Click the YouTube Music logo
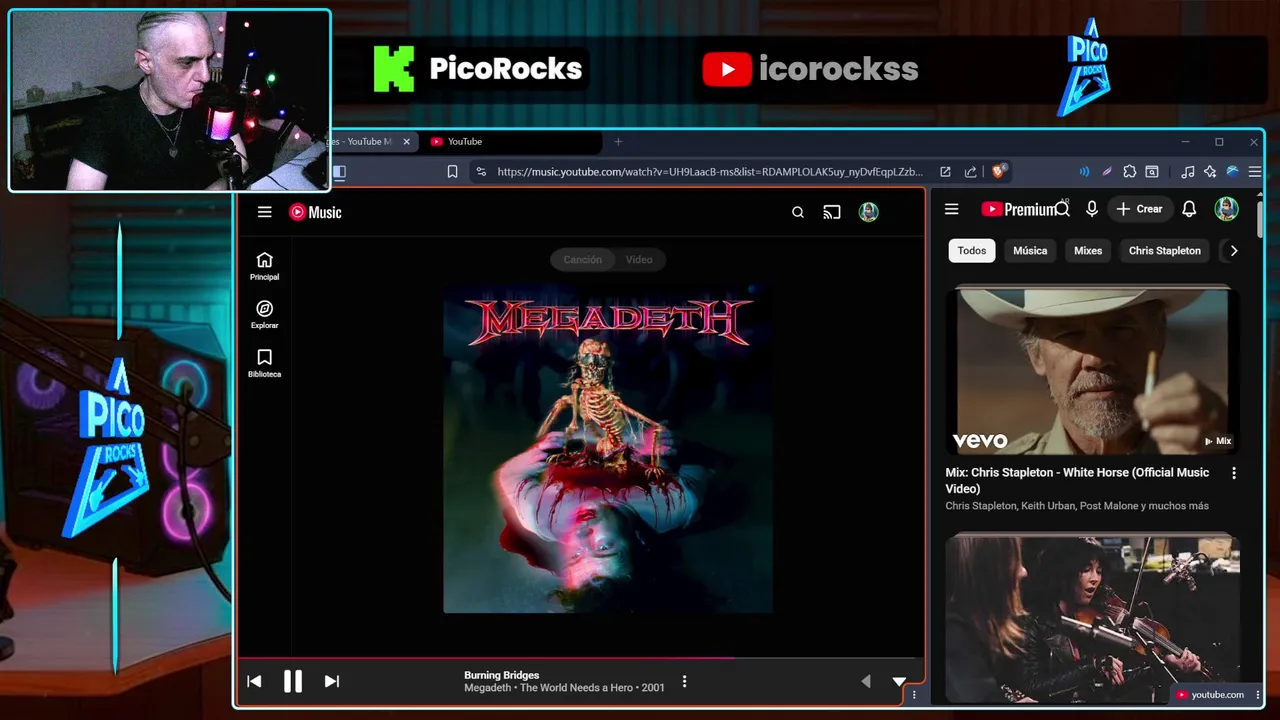This screenshot has height=720, width=1280. (315, 212)
